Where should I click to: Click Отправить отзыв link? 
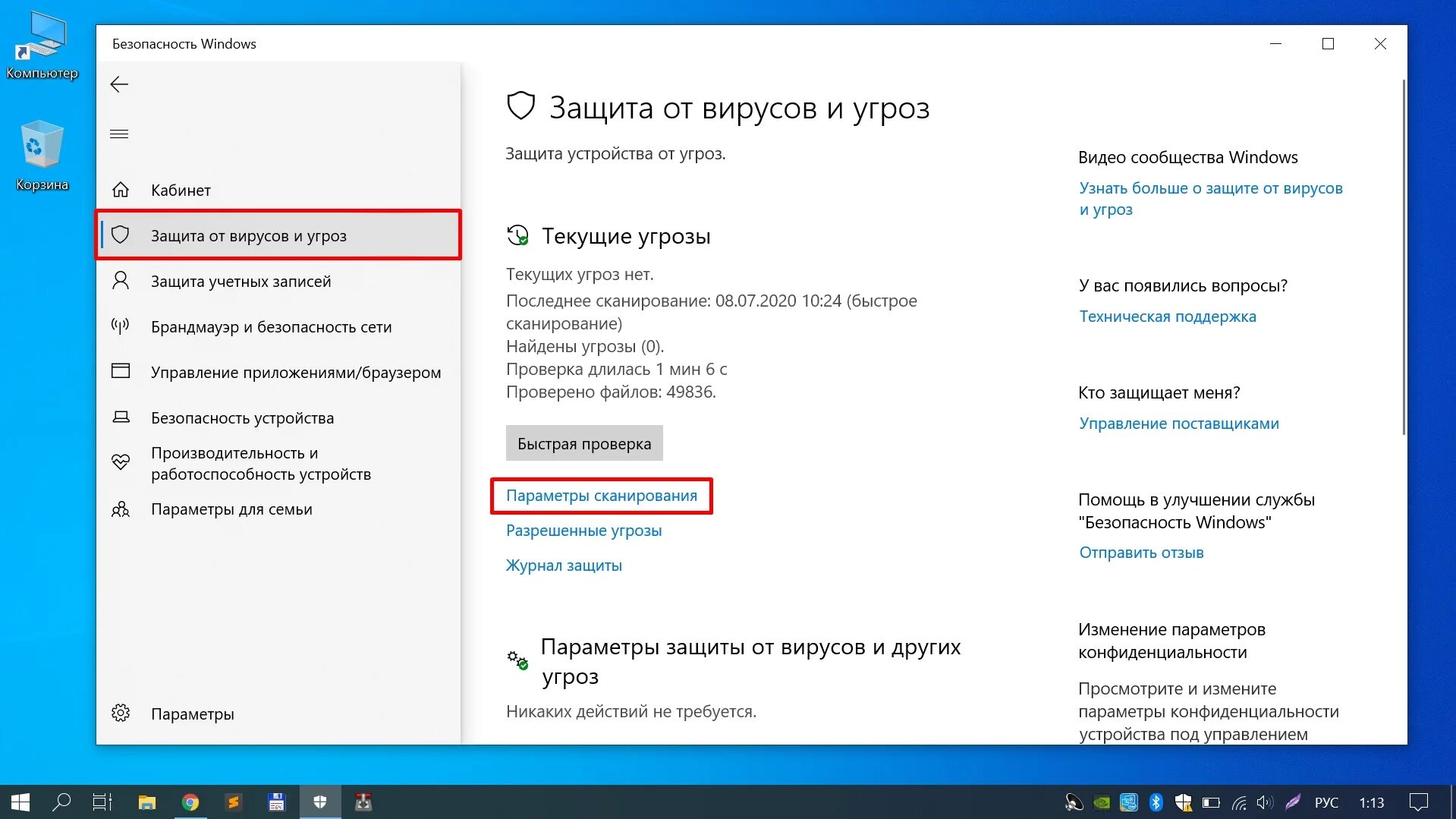(x=1141, y=553)
